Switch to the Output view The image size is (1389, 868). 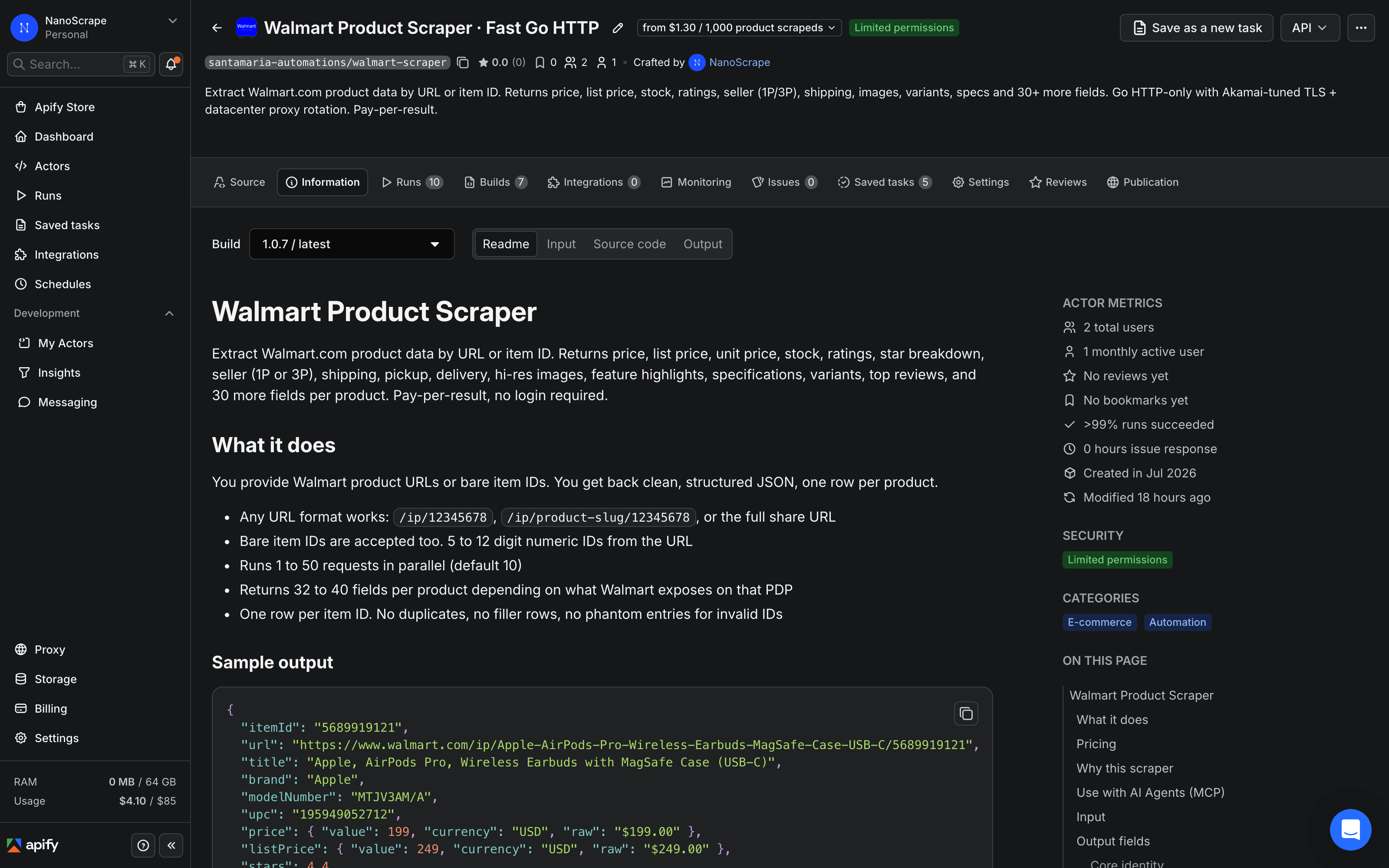coord(703,244)
